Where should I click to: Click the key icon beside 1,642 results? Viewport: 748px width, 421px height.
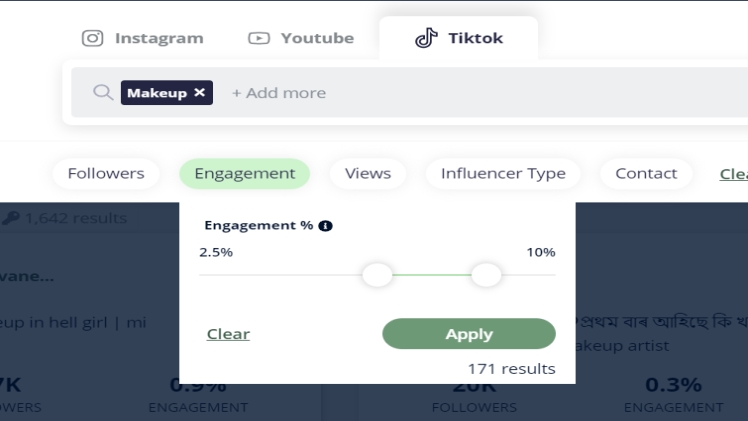pyautogui.click(x=11, y=217)
